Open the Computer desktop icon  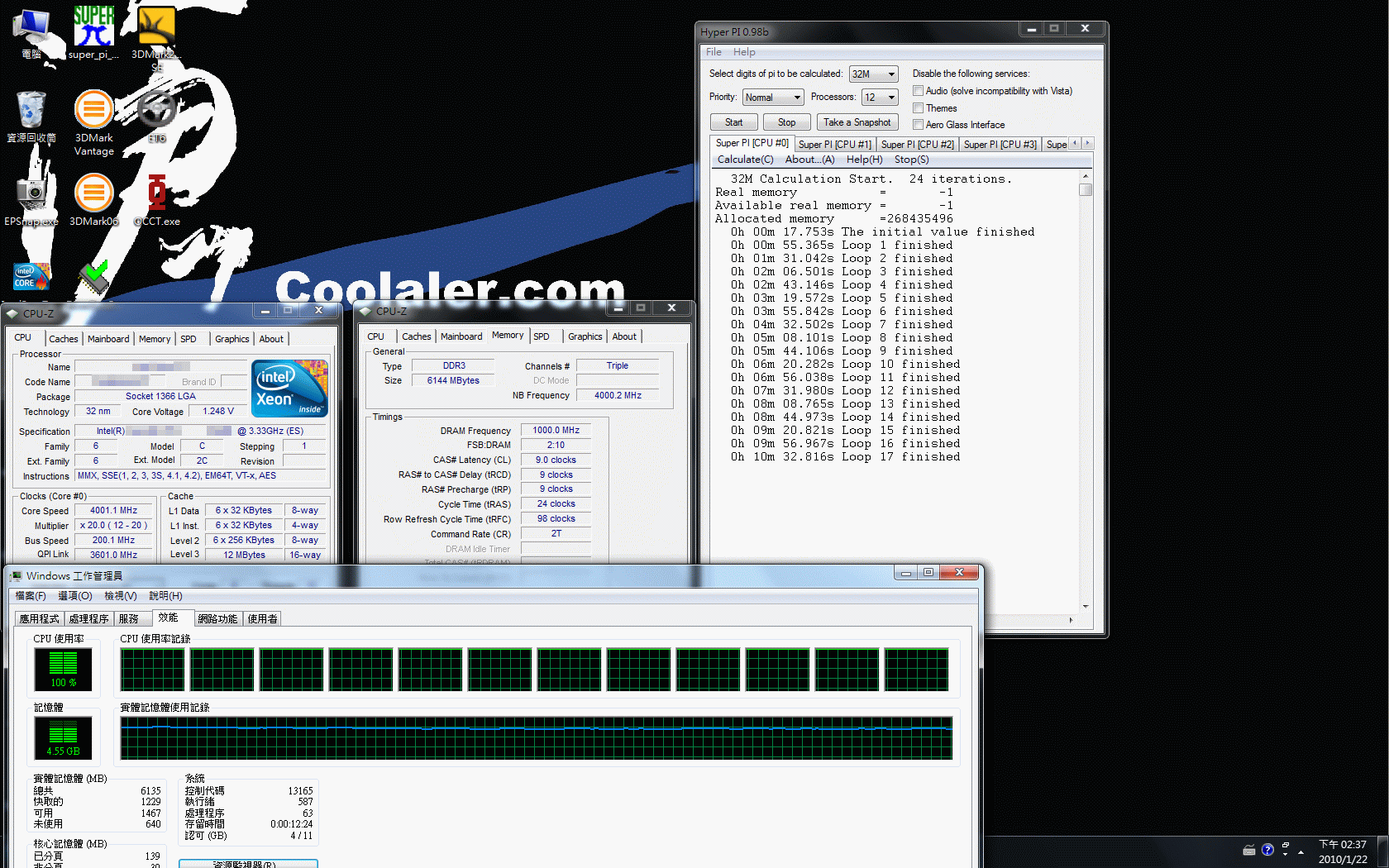(31, 33)
